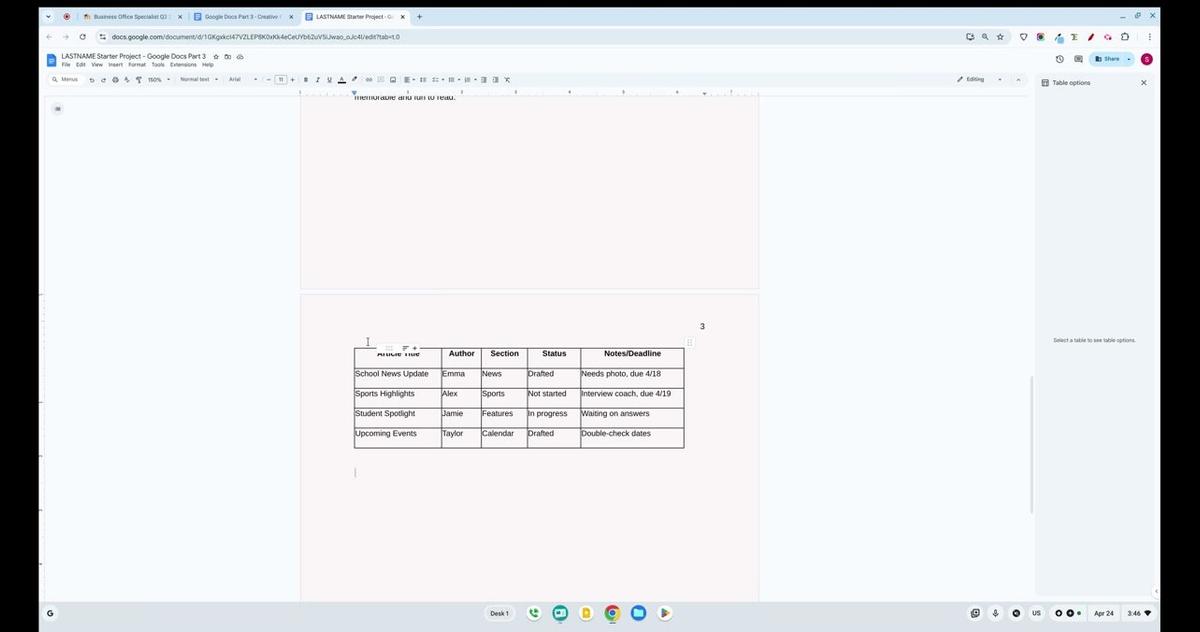Screen dimensions: 1200x632
Task: Click the Undo icon
Action: tap(91, 79)
